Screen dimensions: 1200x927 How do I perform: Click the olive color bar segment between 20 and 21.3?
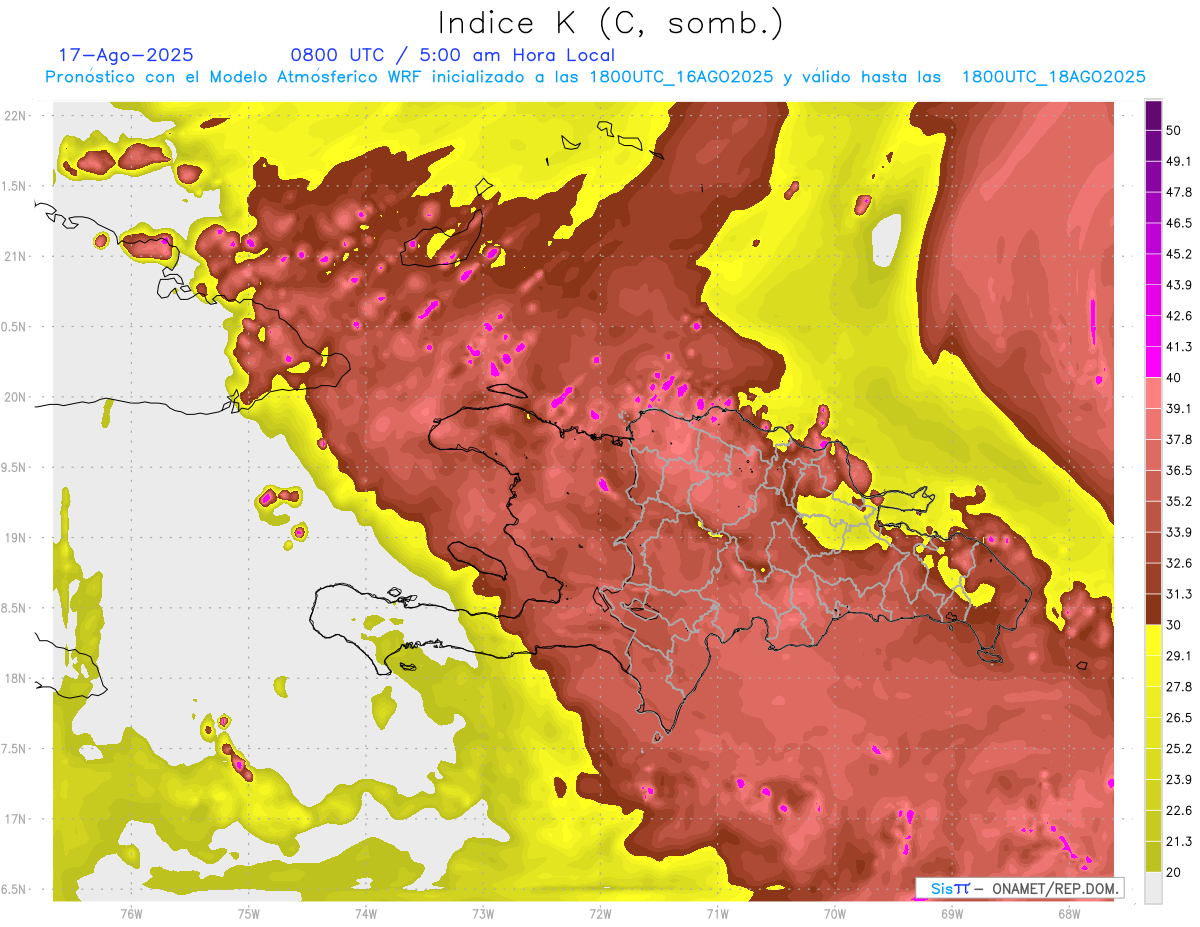(1153, 856)
